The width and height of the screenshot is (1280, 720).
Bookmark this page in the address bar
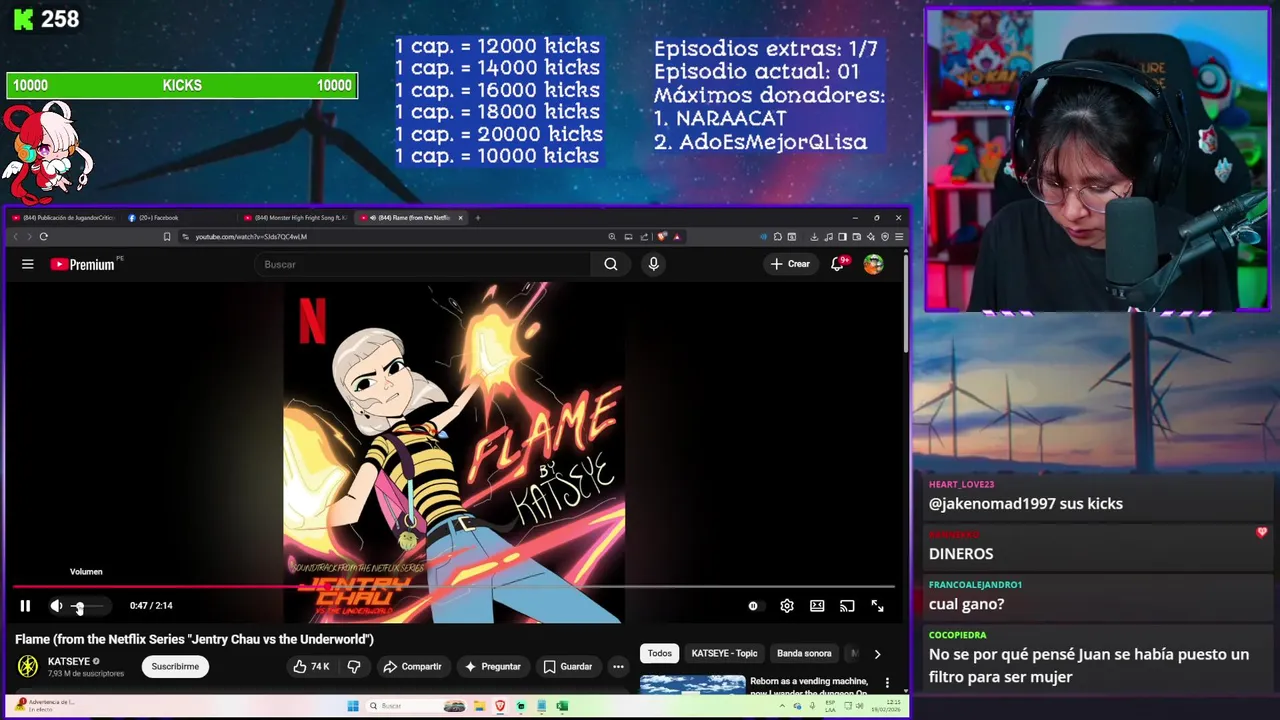pos(167,237)
